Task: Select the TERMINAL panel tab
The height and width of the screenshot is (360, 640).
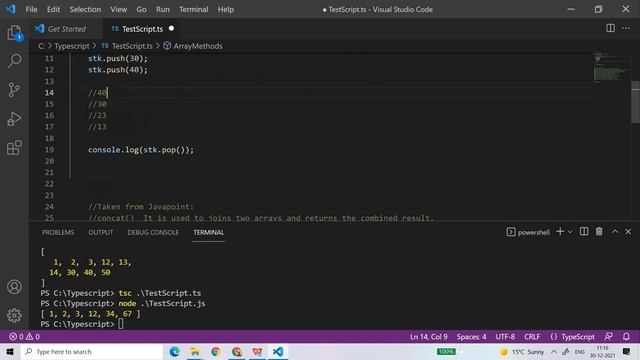Action: point(209,232)
